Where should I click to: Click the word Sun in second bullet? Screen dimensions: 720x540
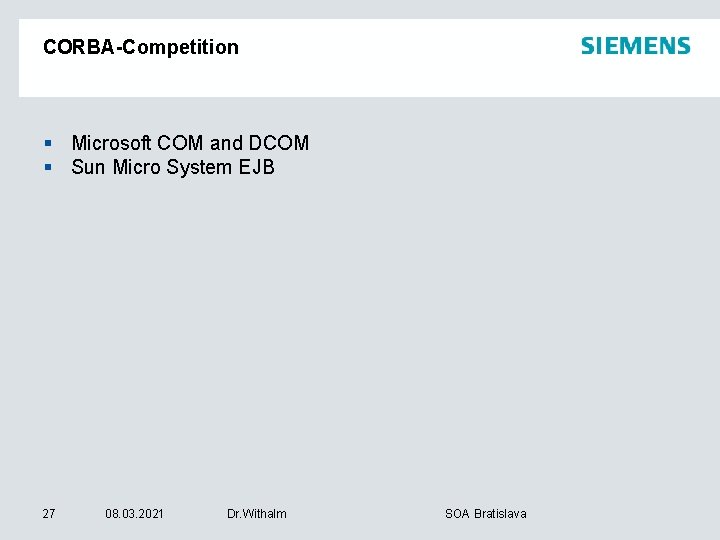[88, 167]
